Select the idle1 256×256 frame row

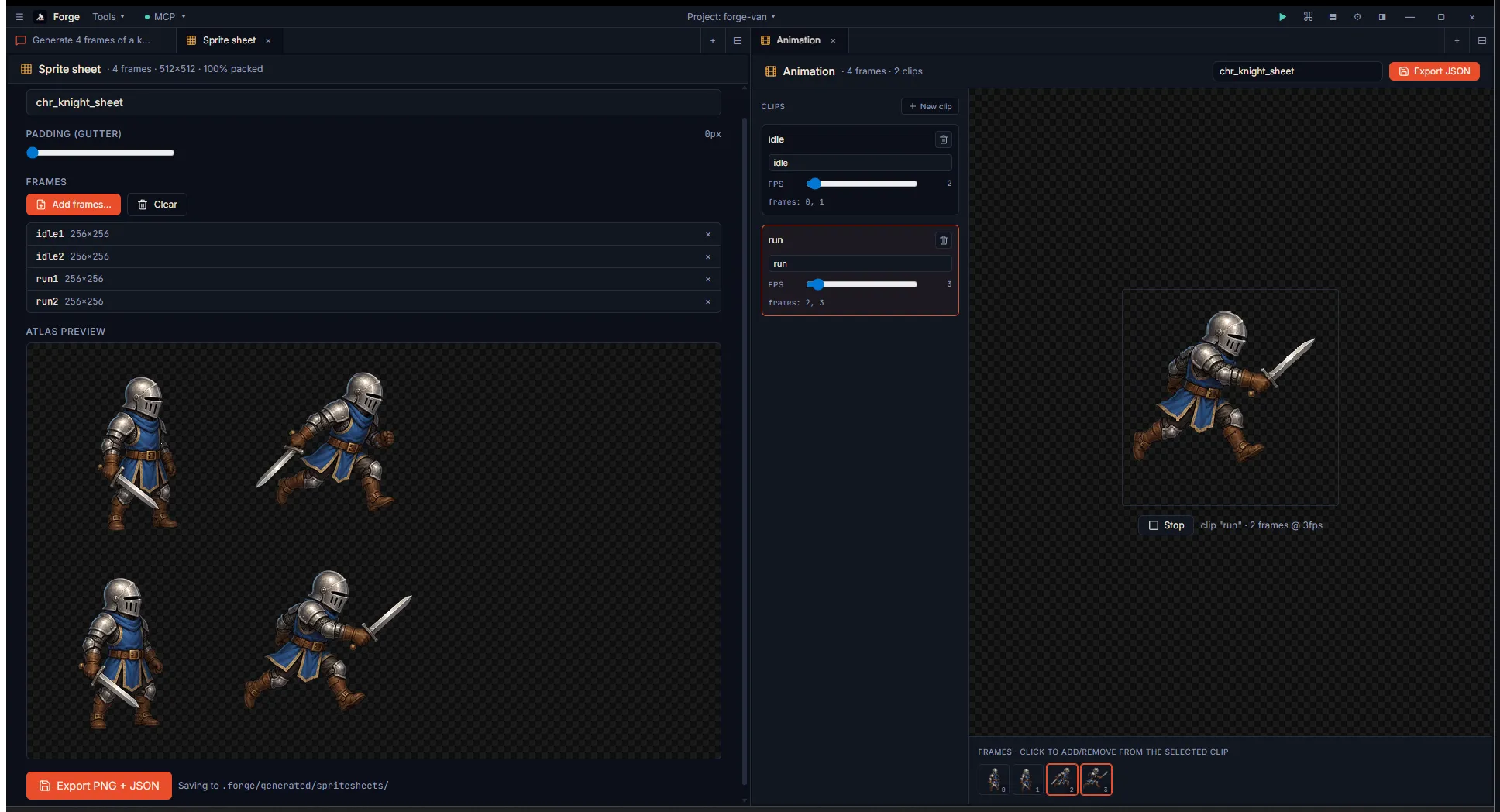[373, 234]
